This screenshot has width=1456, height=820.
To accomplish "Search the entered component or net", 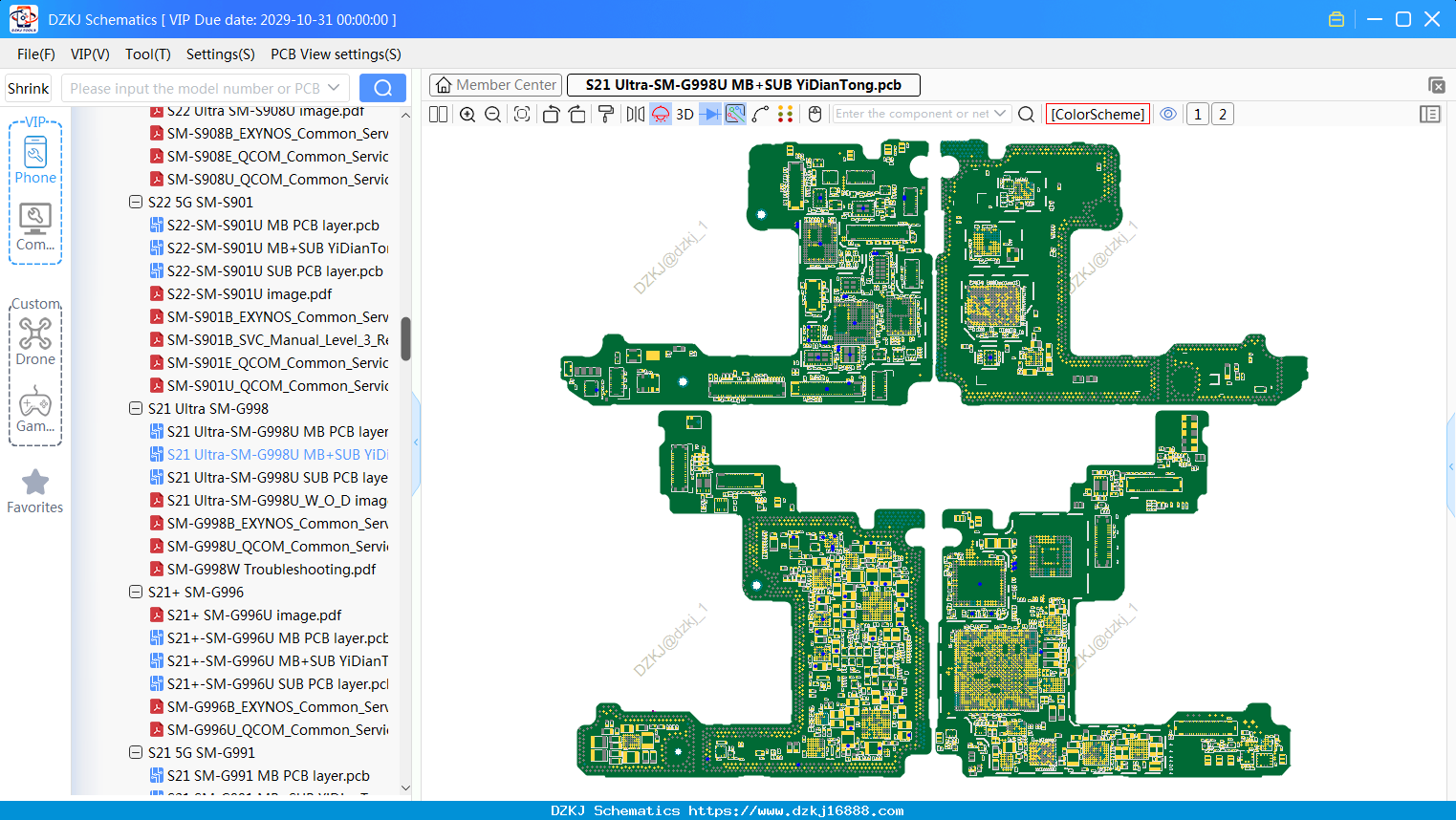I will 1027,115.
